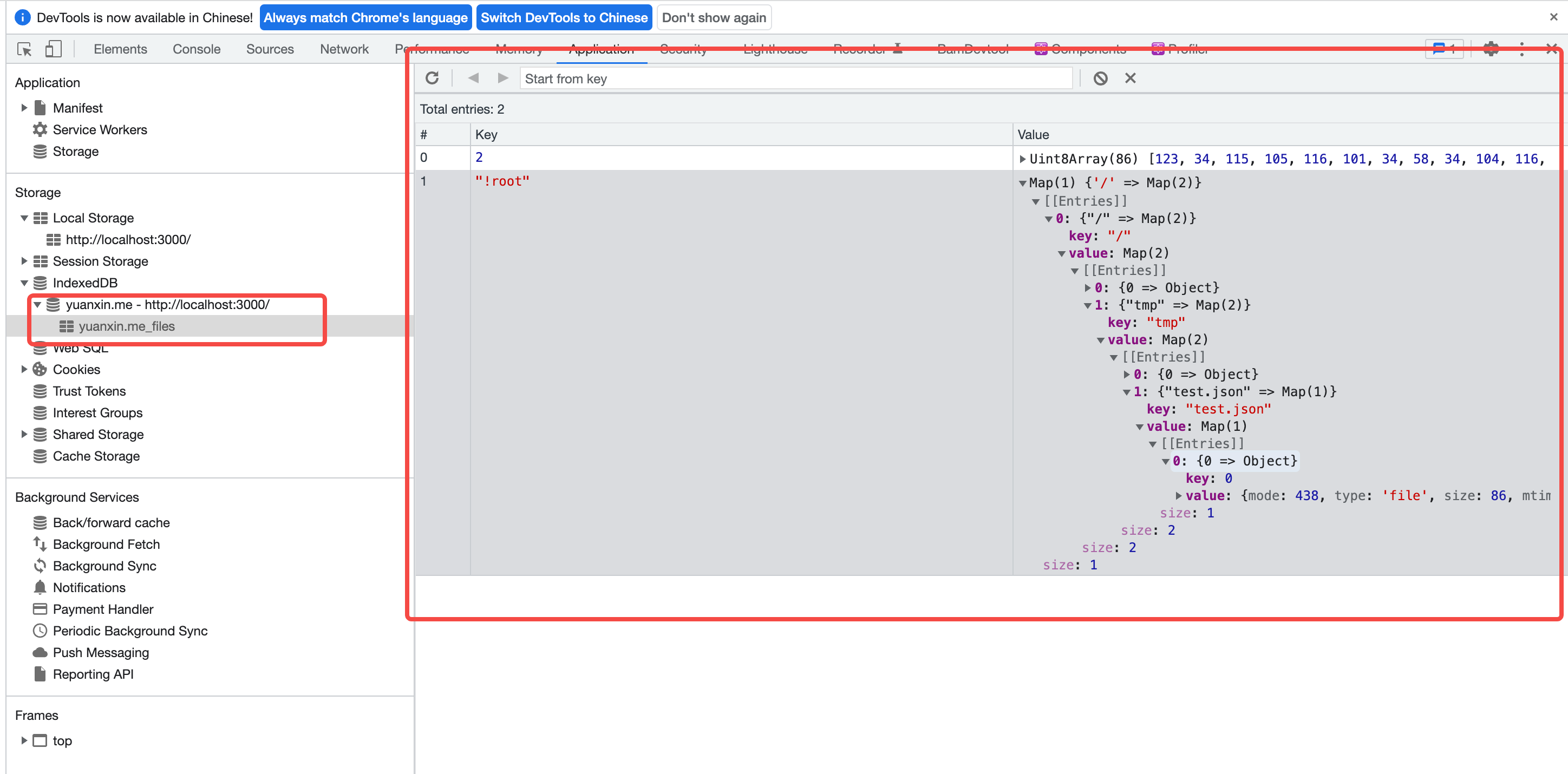Expand the Cookies tree node

coord(24,369)
